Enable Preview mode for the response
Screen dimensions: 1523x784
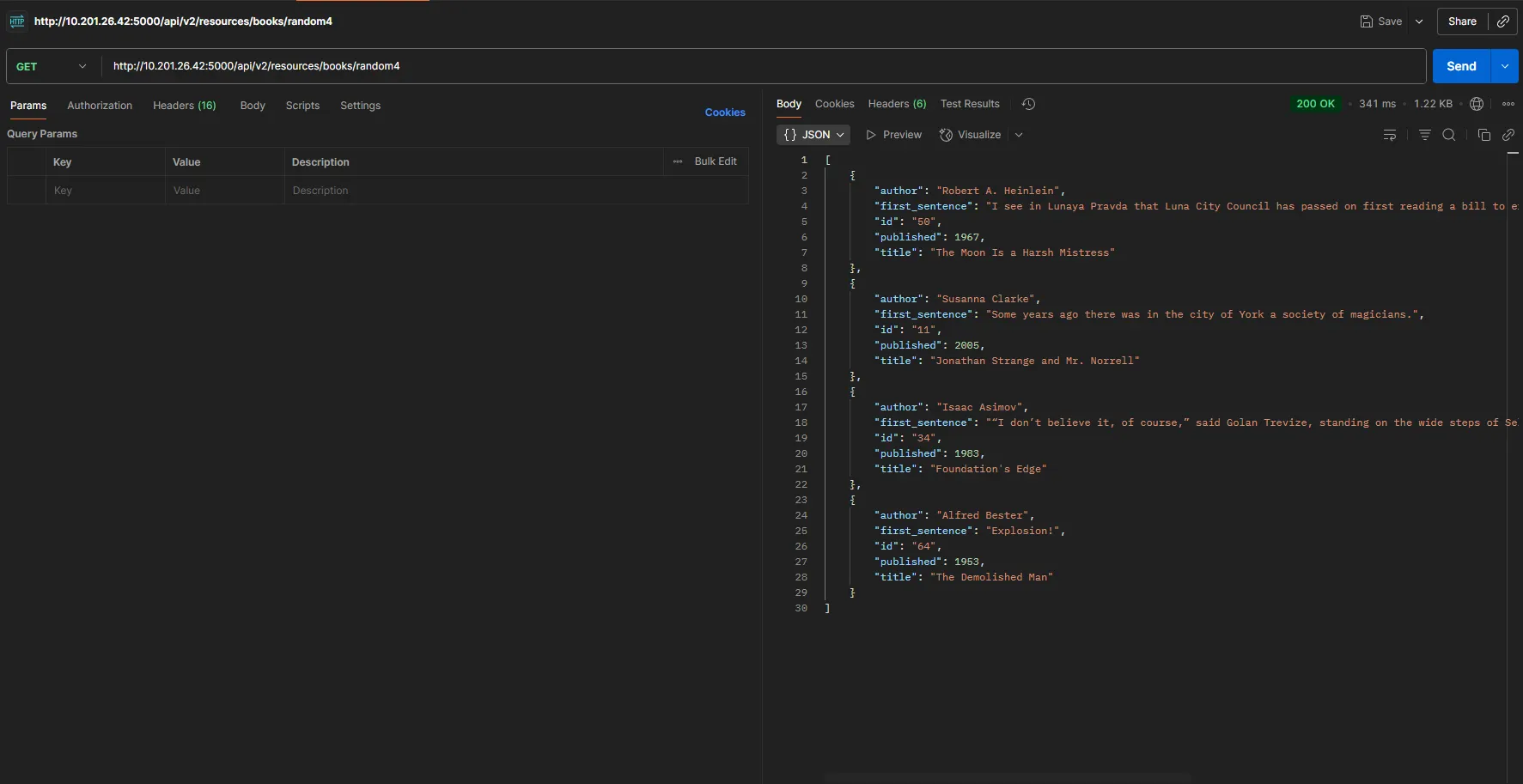point(894,135)
